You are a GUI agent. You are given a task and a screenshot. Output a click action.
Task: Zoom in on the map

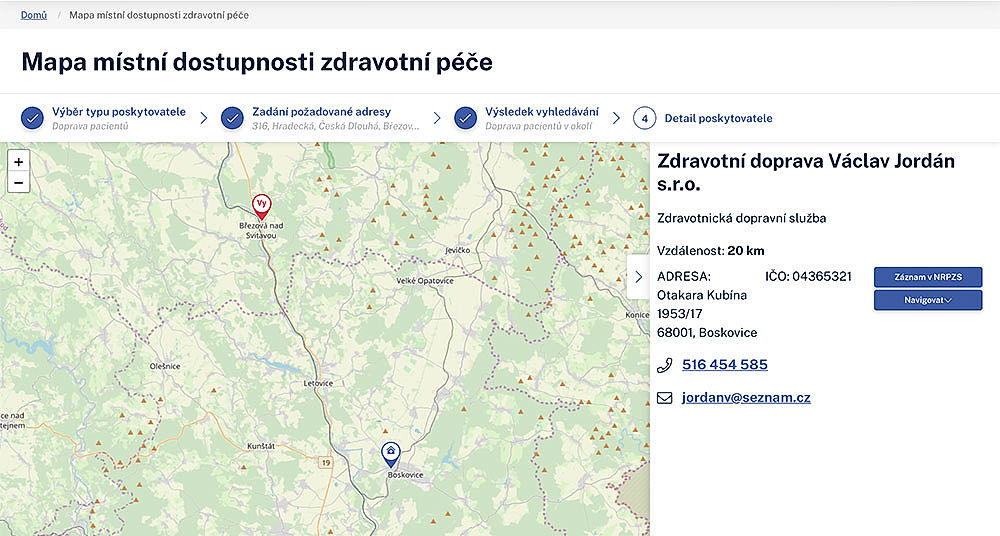18,161
